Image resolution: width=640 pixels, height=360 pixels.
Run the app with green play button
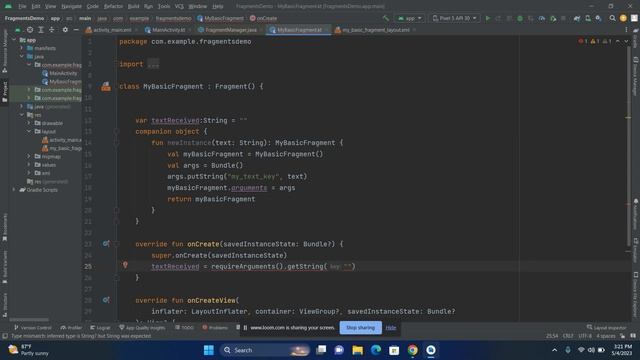point(488,18)
